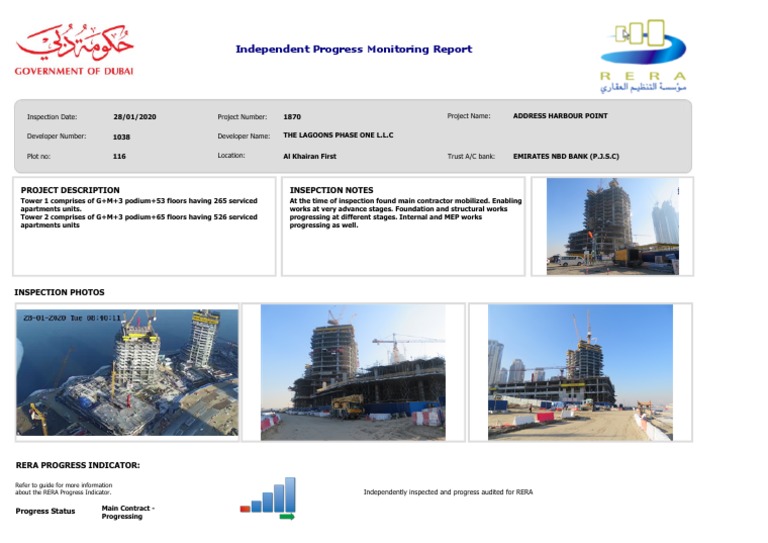Screen dimensions: 768x543
Task: Open the aerial inspection photo dated 28-01-2020
Action: [x=127, y=372]
